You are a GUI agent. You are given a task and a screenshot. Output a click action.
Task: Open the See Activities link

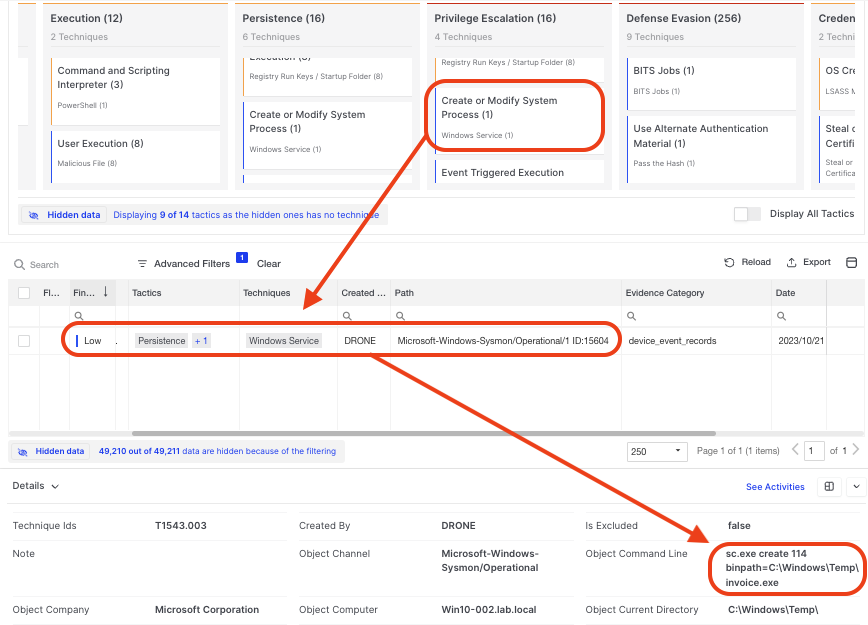click(x=775, y=487)
